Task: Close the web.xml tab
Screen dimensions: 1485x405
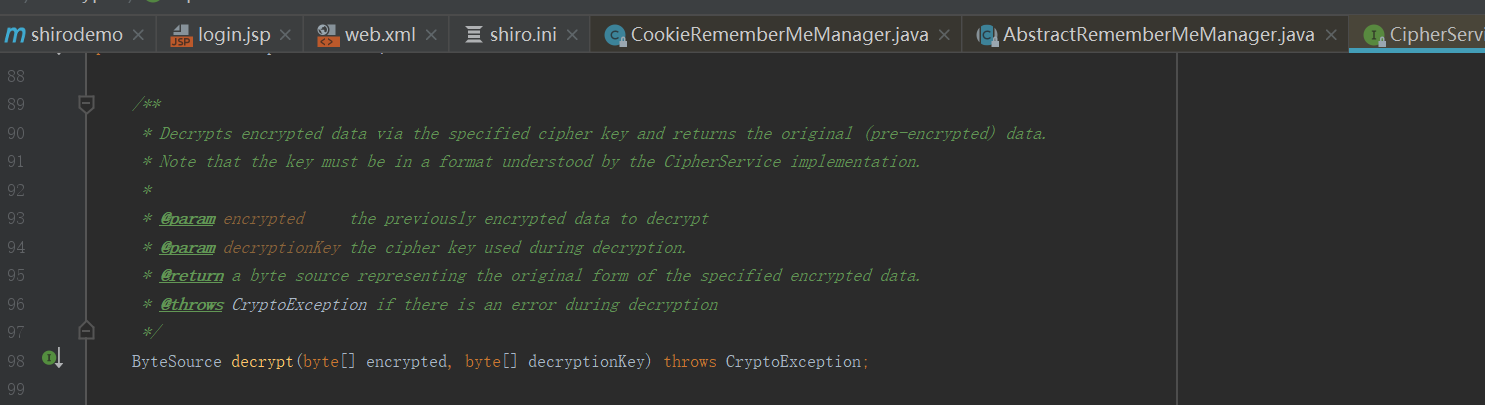Action: (430, 36)
